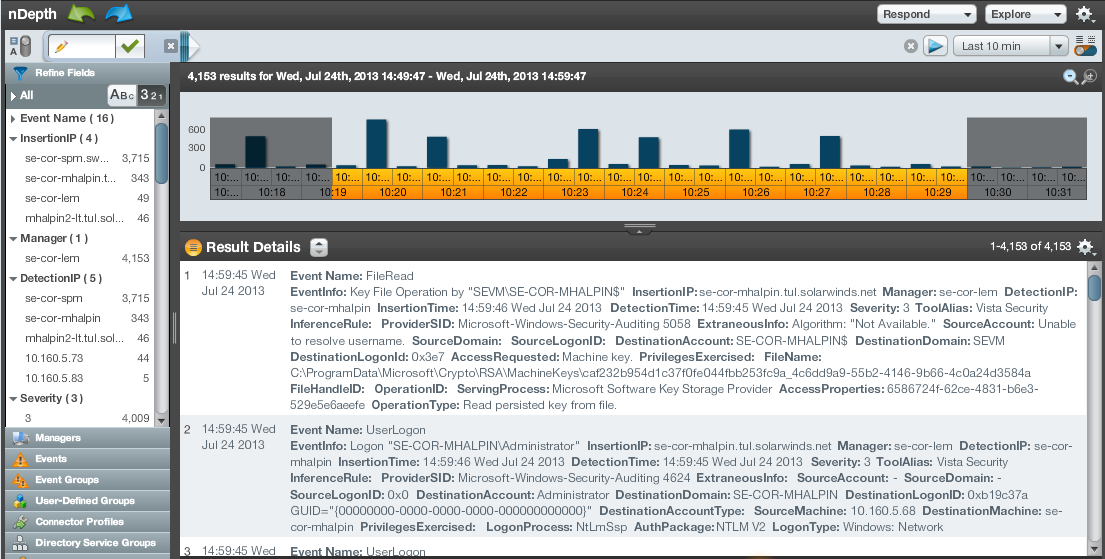Click the blue forward arrow
Image resolution: width=1105 pixels, height=559 pixels.
119,13
